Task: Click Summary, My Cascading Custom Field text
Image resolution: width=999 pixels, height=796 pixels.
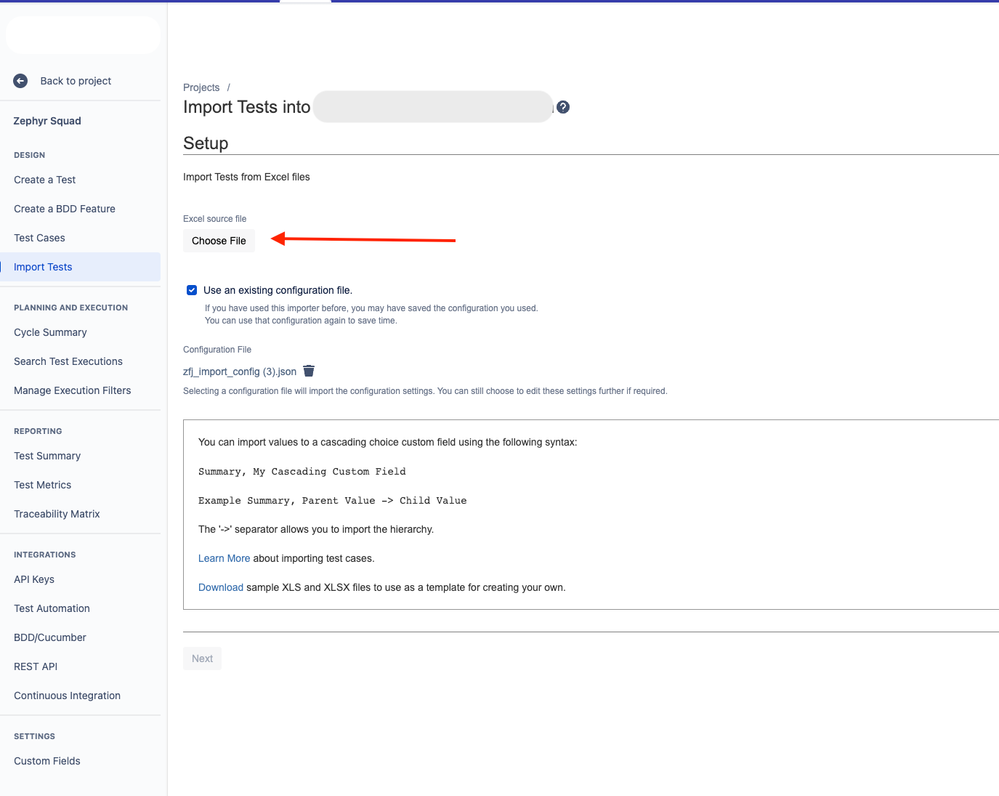Action: tap(302, 472)
